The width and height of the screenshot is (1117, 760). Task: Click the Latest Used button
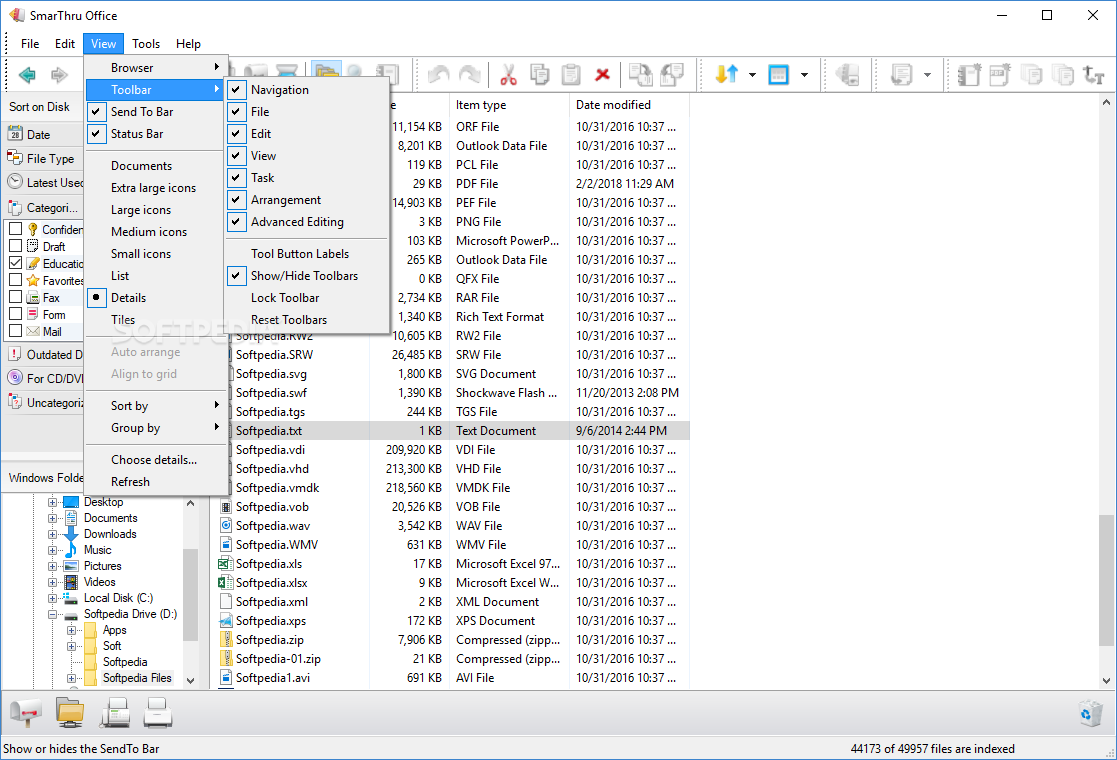43,183
